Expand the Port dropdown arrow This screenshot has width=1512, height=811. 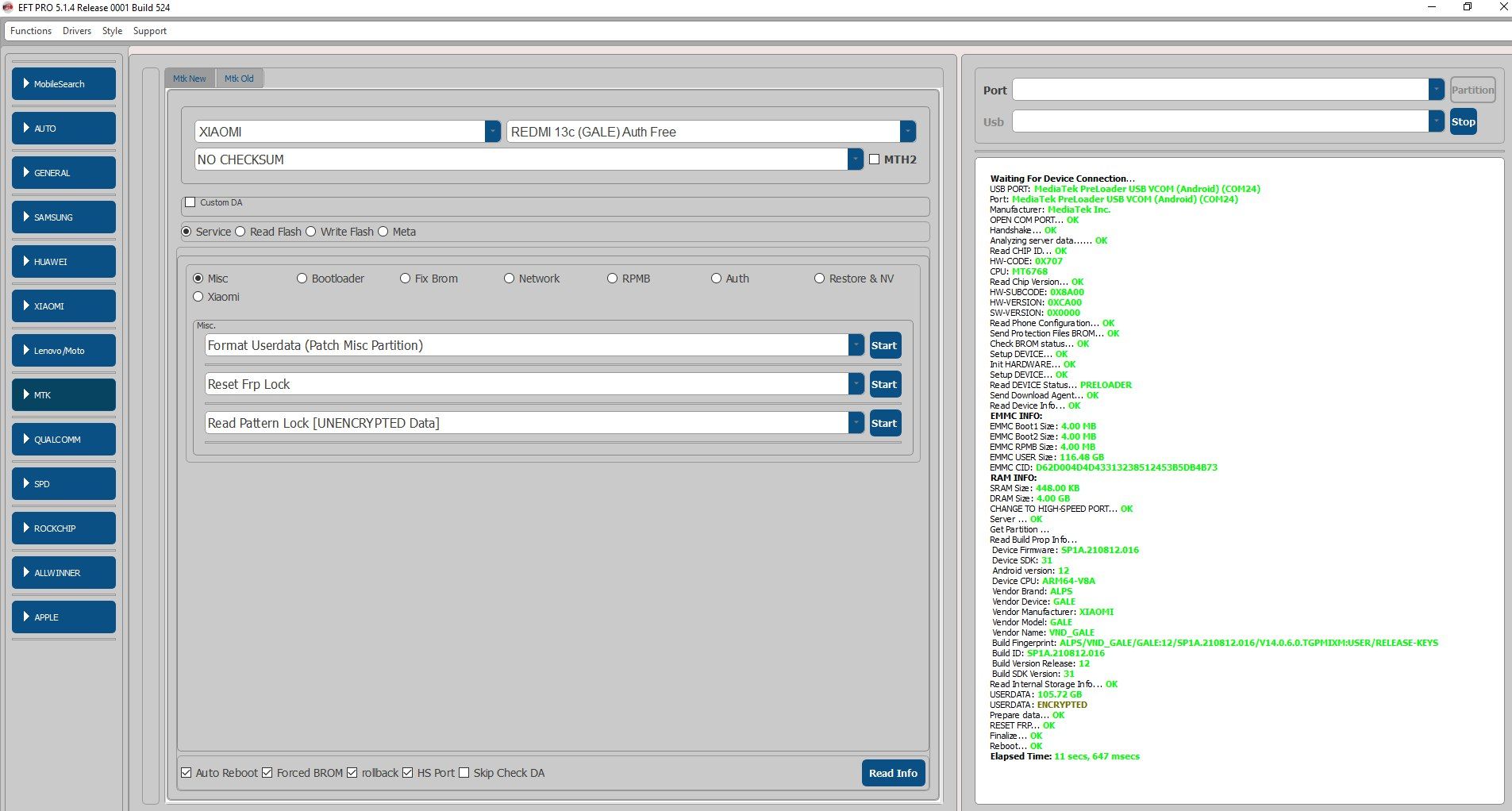(1436, 90)
